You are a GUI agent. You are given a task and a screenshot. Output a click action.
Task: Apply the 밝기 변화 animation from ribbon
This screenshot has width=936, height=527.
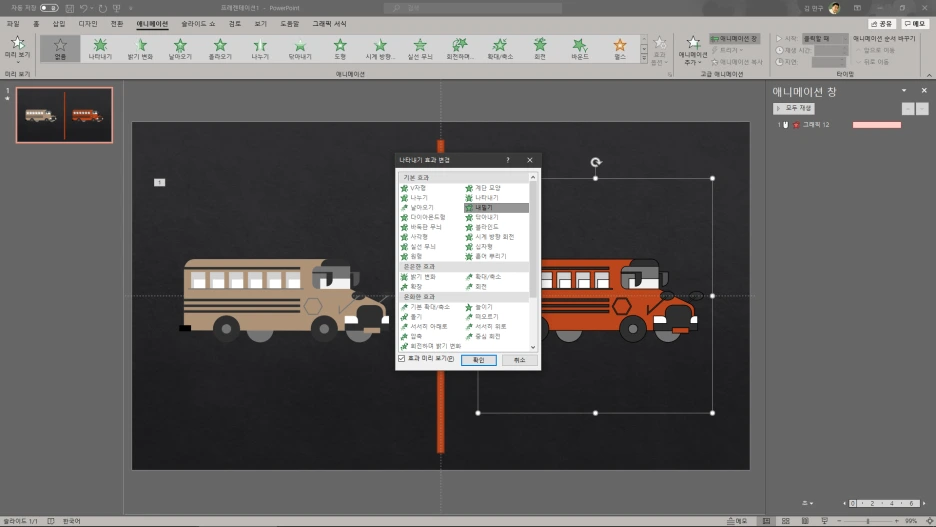pos(140,48)
